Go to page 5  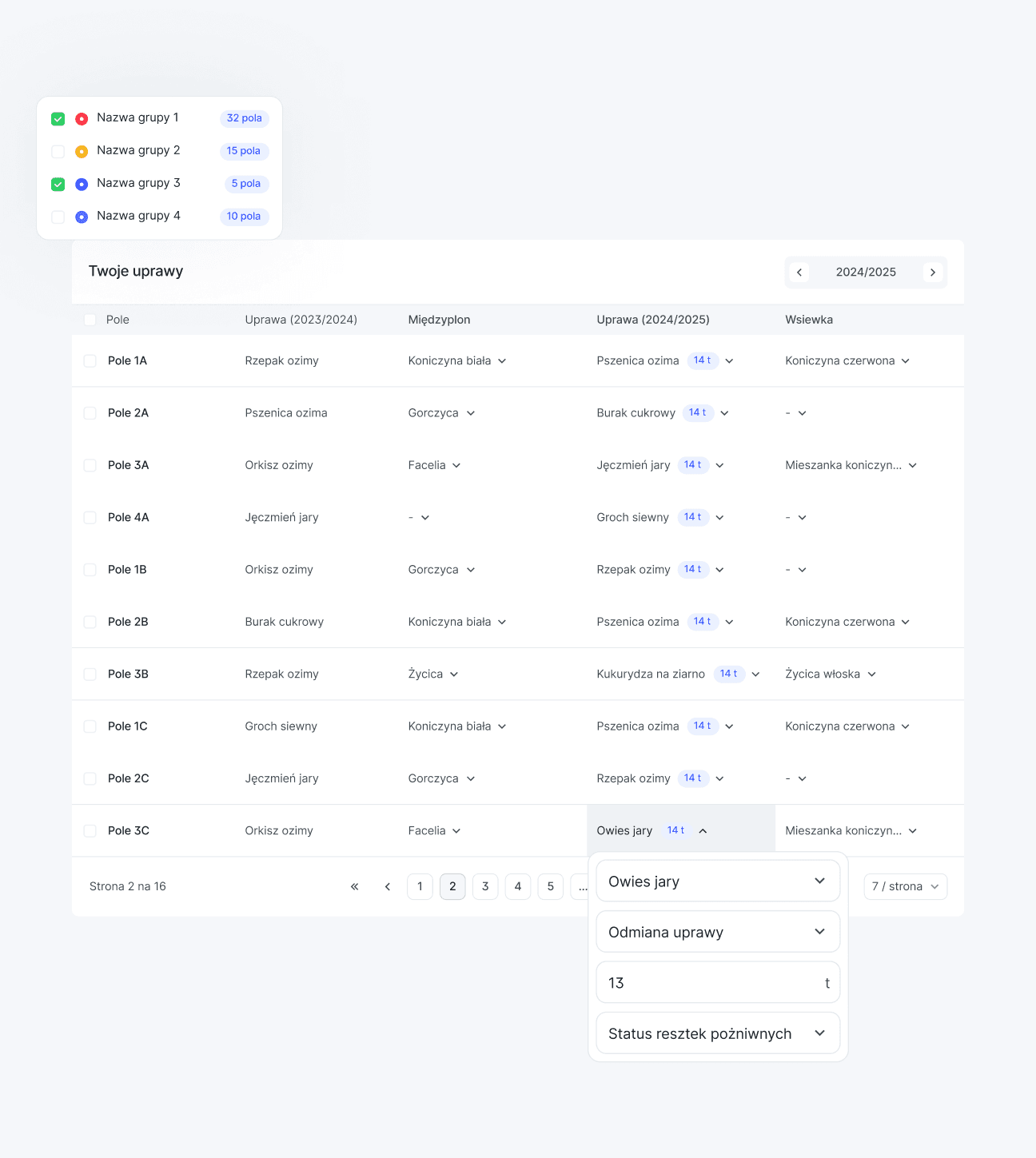pyautogui.click(x=551, y=886)
